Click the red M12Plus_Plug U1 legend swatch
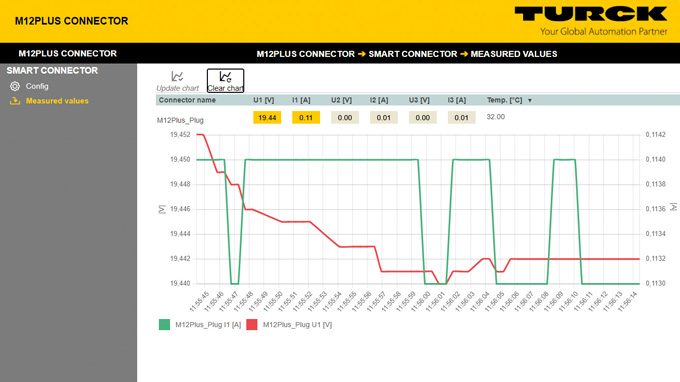 point(252,324)
